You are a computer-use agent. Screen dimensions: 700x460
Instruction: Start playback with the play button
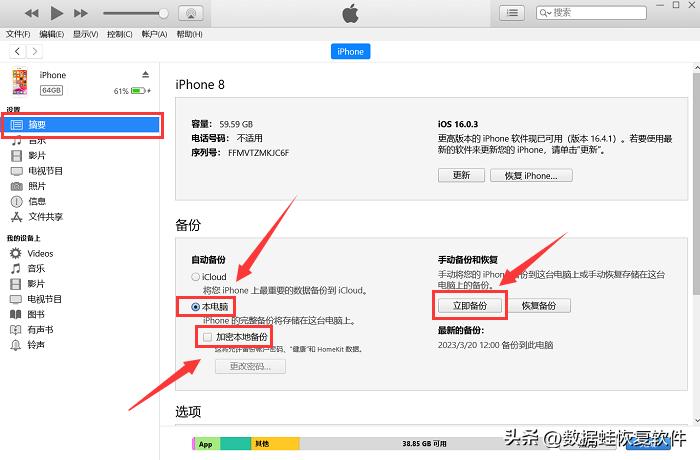pyautogui.click(x=56, y=13)
